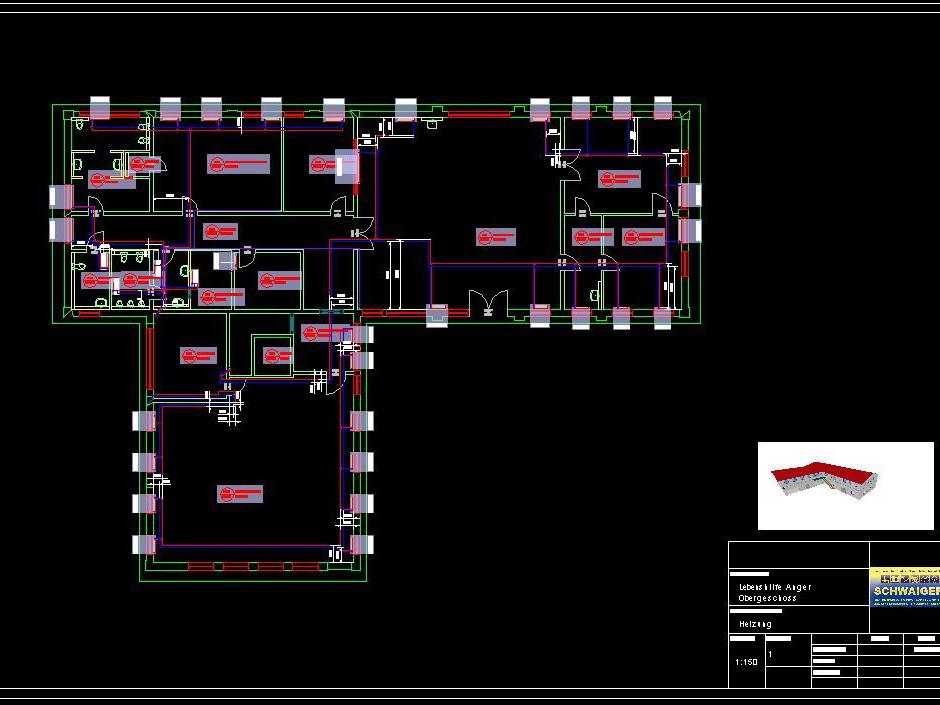Screen dimensions: 940x705
Task: Click the long red window bar above central hall
Action: [x=477, y=115]
